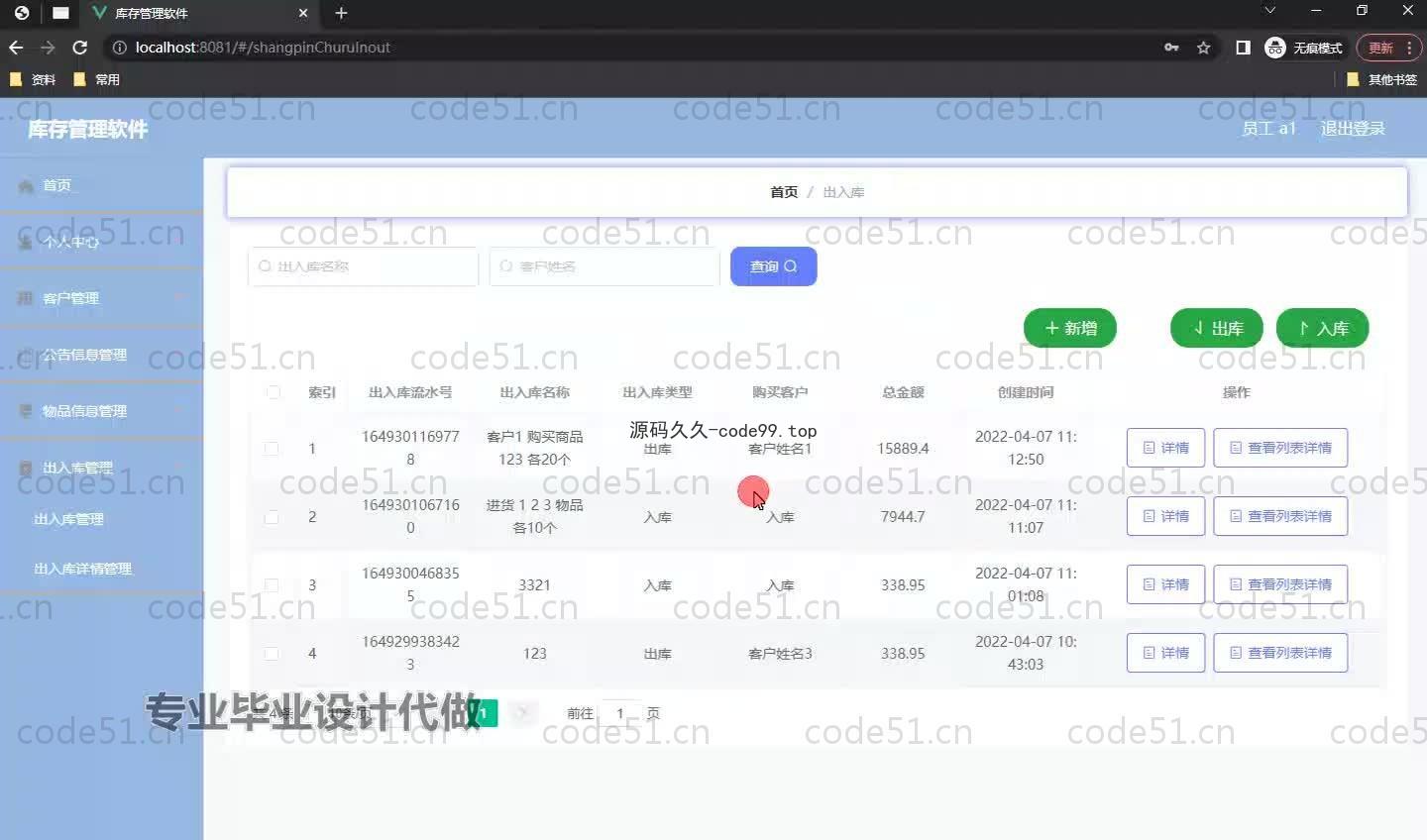Click the browser back arrow
The width and height of the screenshot is (1427, 840).
(x=16, y=48)
